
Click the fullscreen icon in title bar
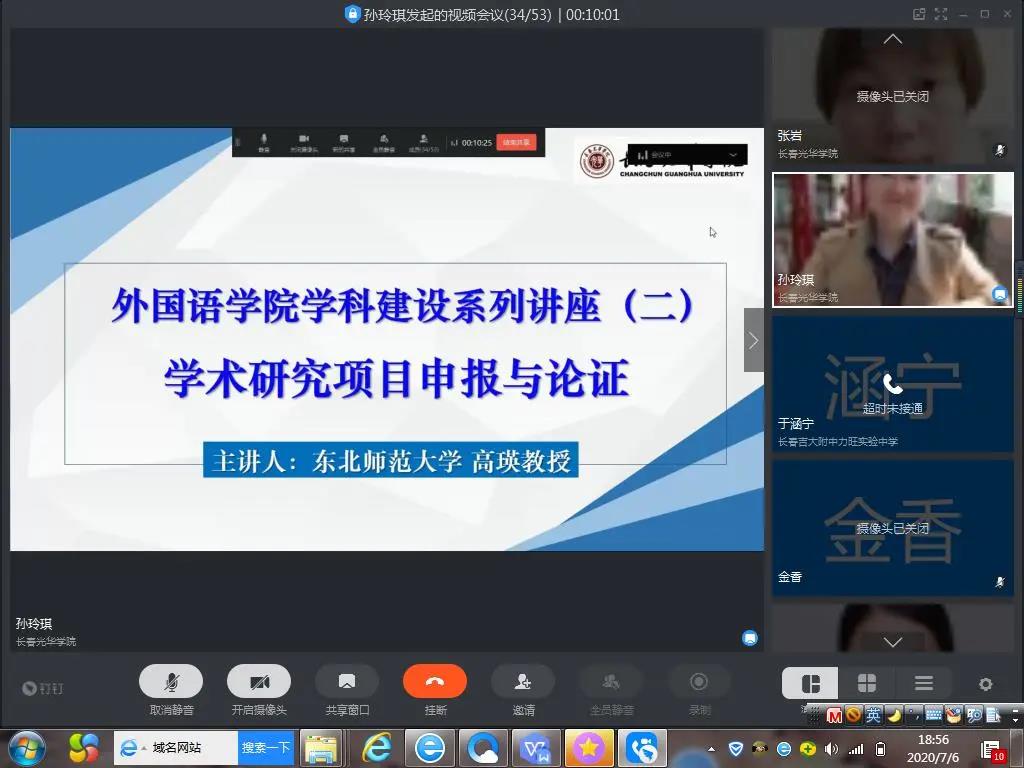tap(941, 14)
